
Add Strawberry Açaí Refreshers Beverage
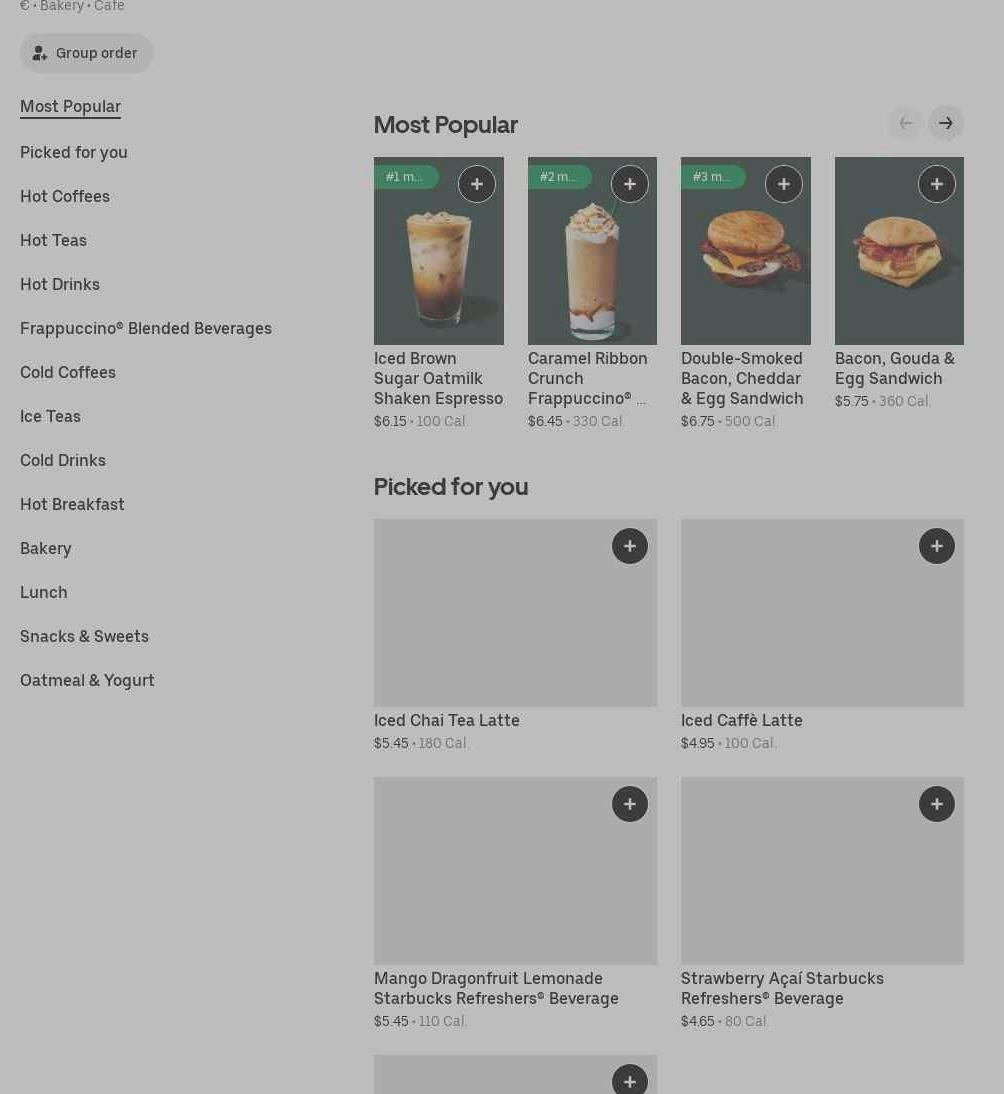tap(937, 804)
